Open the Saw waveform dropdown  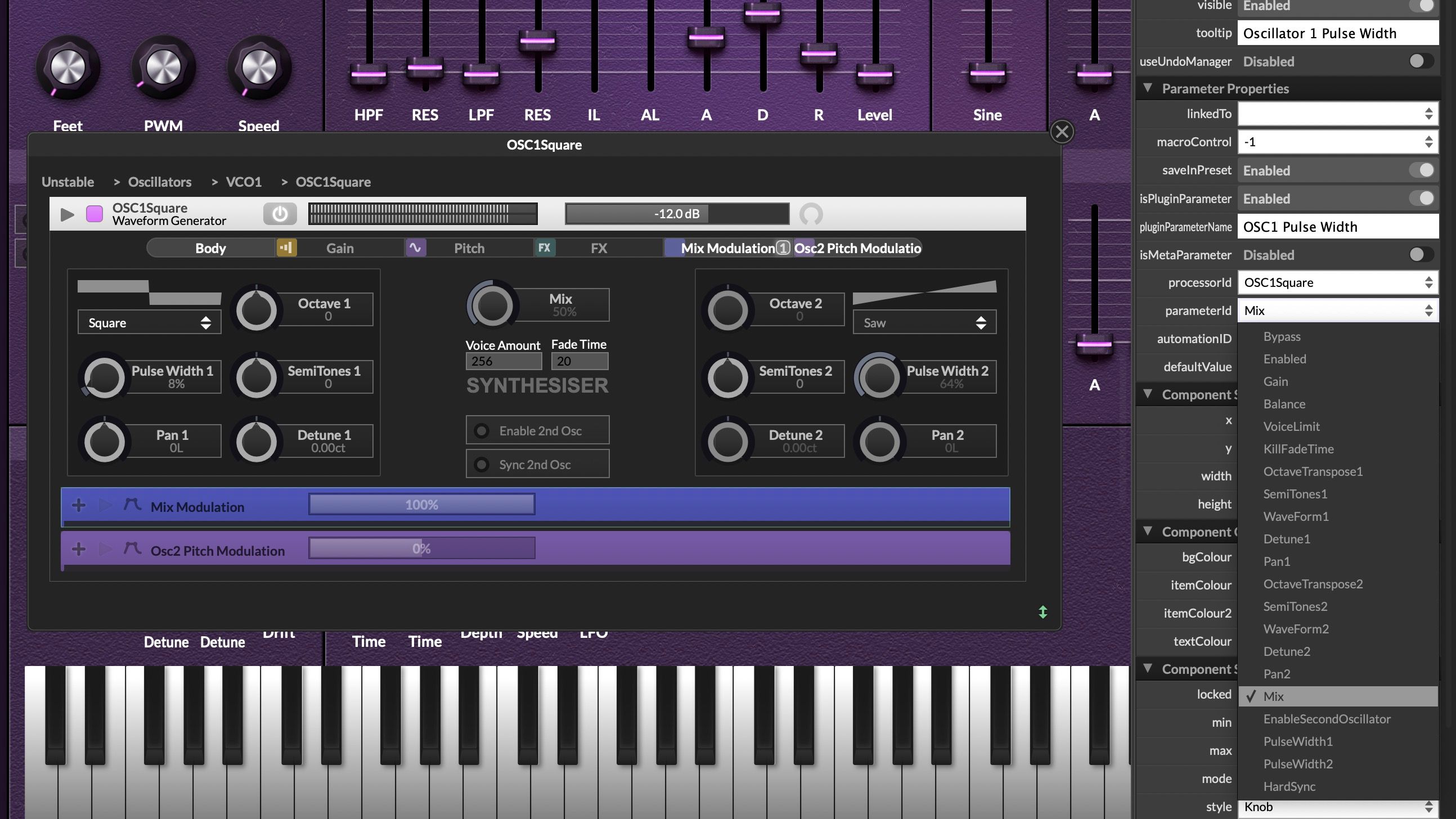pyautogui.click(x=924, y=323)
